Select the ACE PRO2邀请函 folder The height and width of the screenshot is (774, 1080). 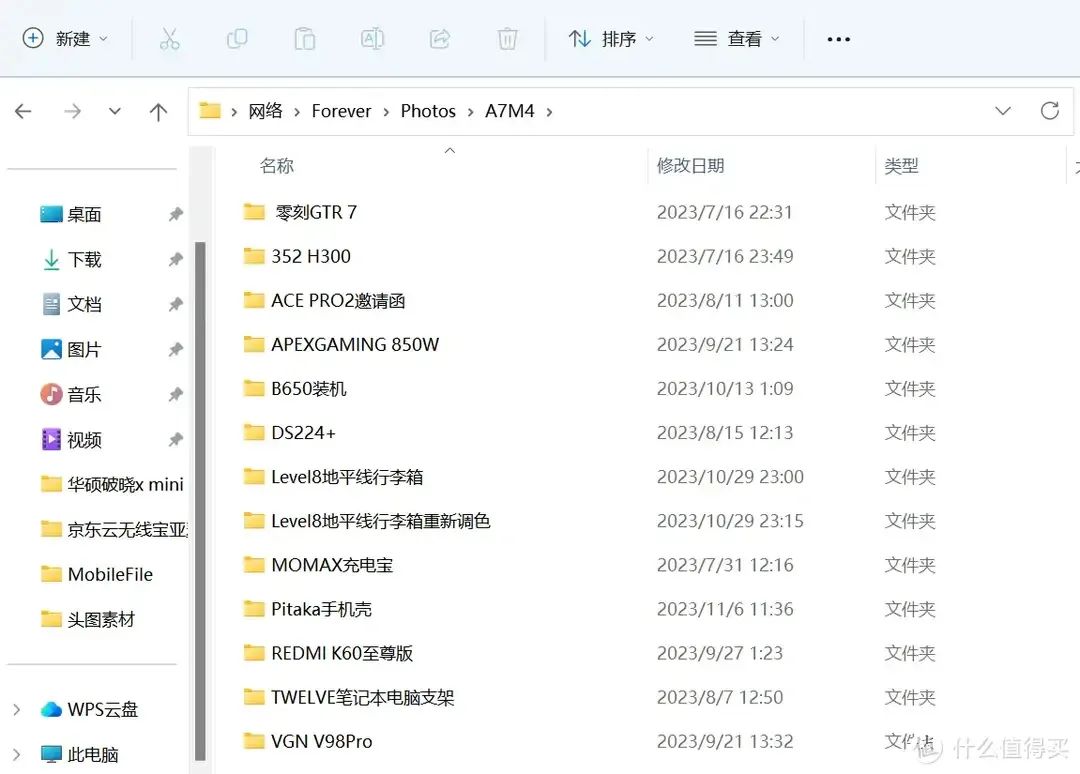[x=324, y=300]
